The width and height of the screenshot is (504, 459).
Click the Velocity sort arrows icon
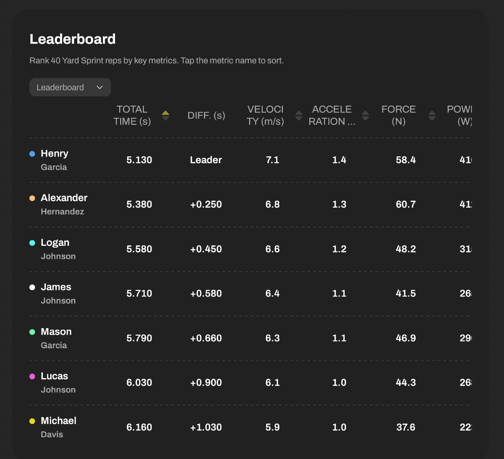point(299,116)
